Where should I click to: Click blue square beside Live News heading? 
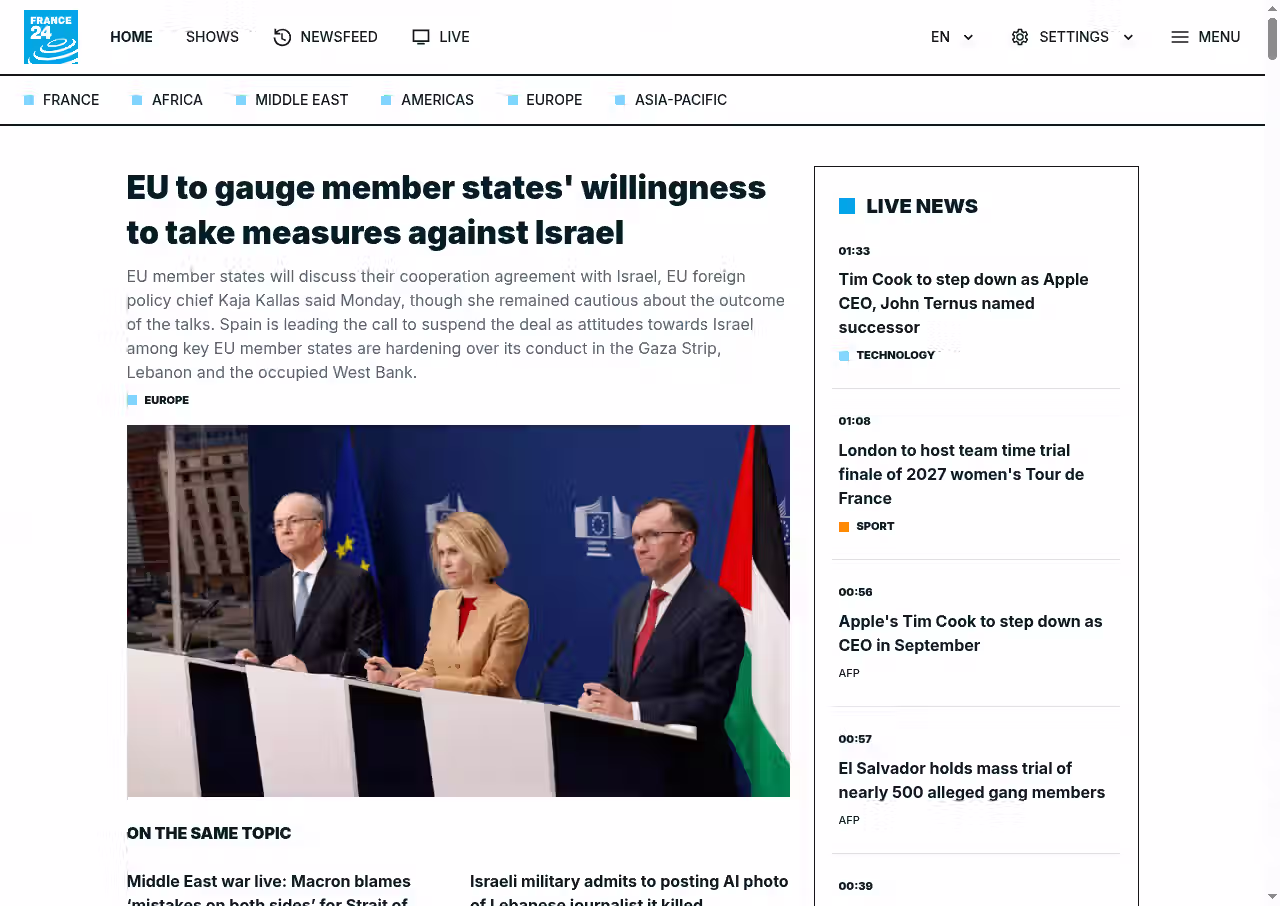(847, 206)
